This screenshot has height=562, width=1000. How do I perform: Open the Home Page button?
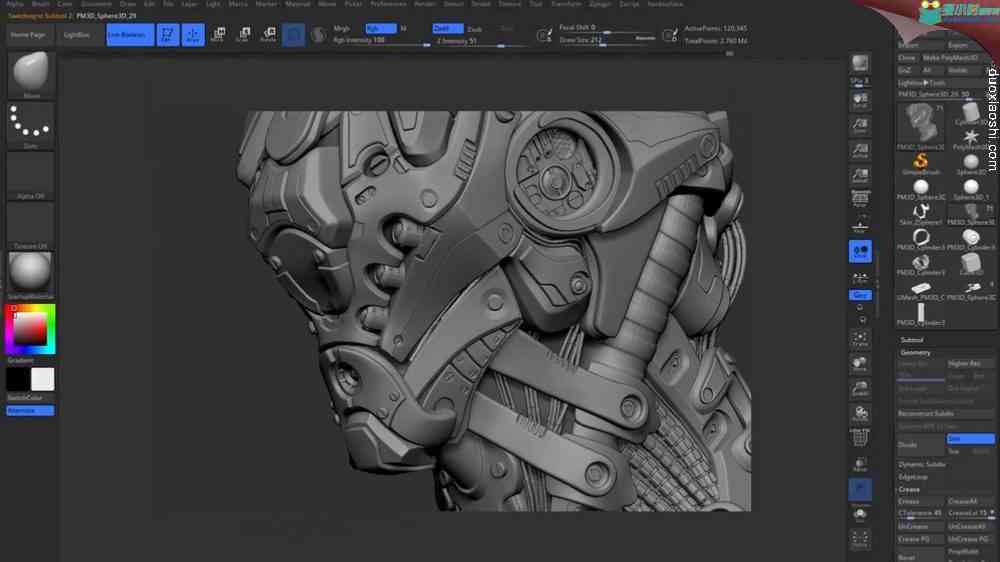(x=28, y=35)
